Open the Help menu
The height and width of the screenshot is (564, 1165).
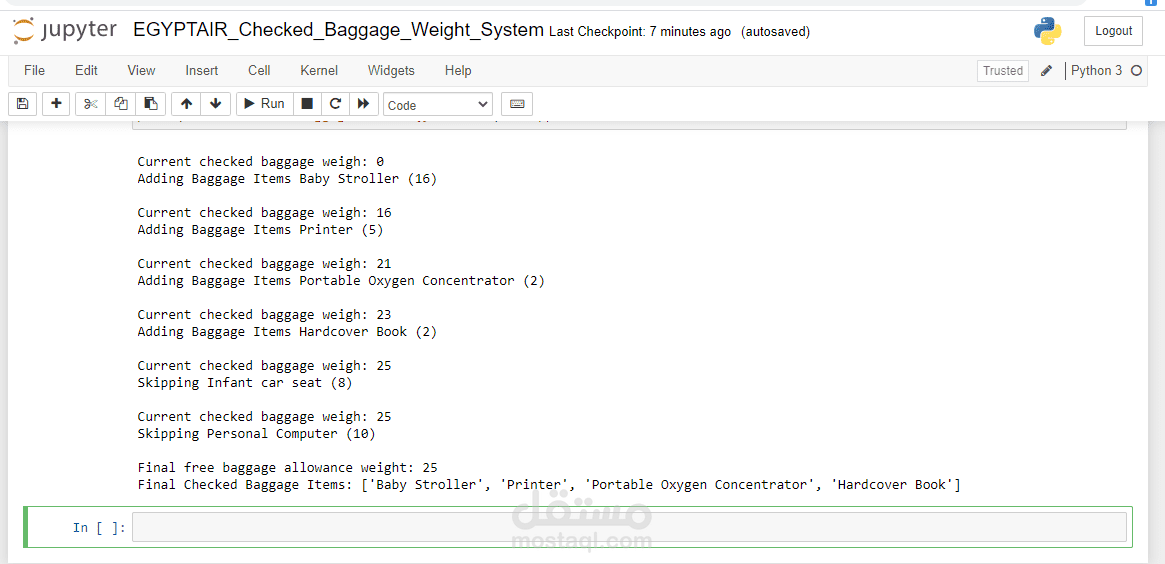point(458,71)
